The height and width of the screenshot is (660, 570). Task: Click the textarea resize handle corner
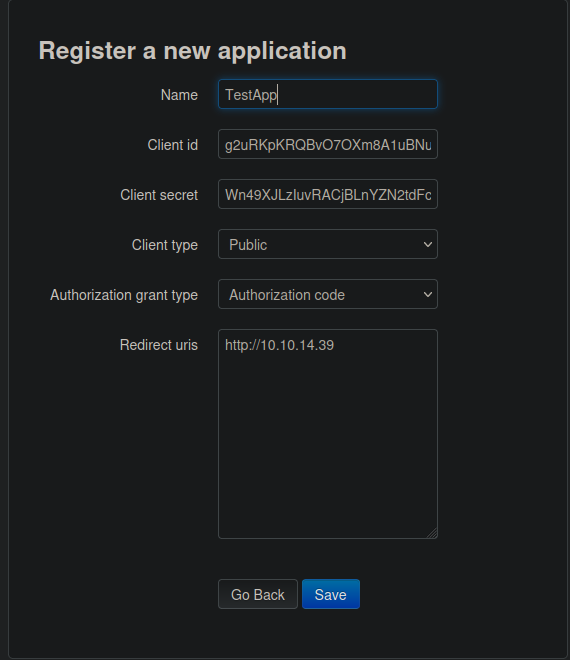(433, 534)
